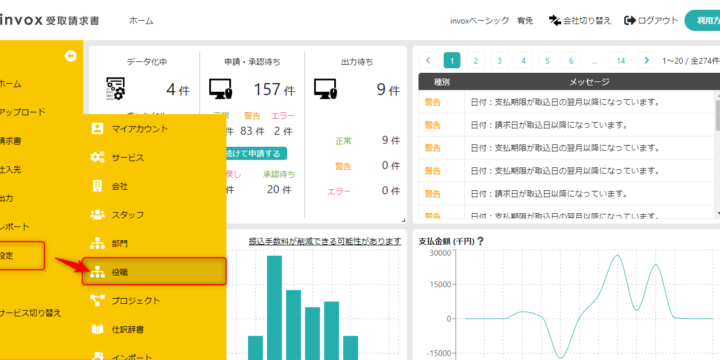The width and height of the screenshot is (720, 360).
Task: Click the Project flow icon
Action: pos(97,300)
